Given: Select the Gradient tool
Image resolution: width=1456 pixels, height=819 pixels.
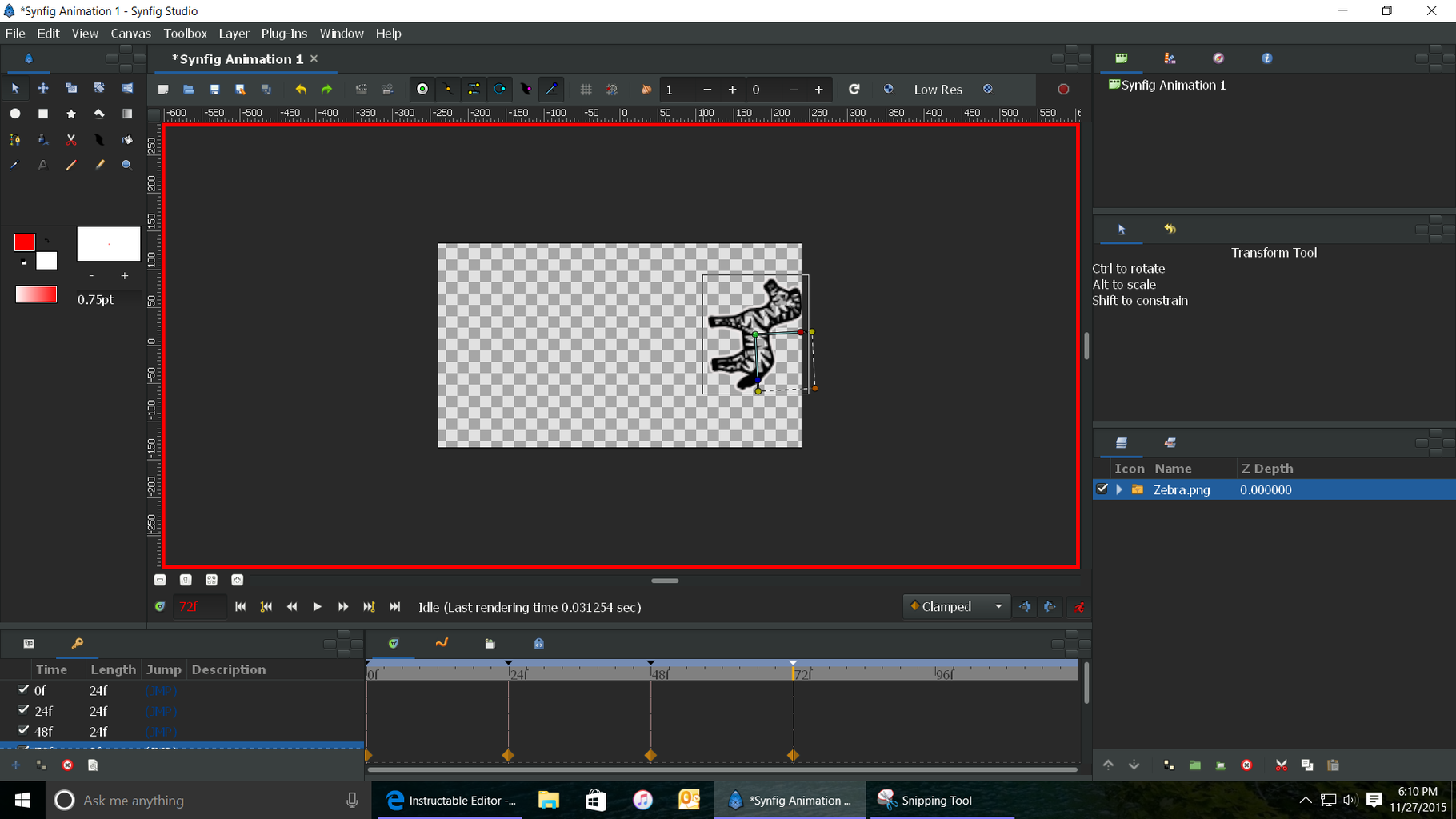Looking at the screenshot, I should pos(126,114).
